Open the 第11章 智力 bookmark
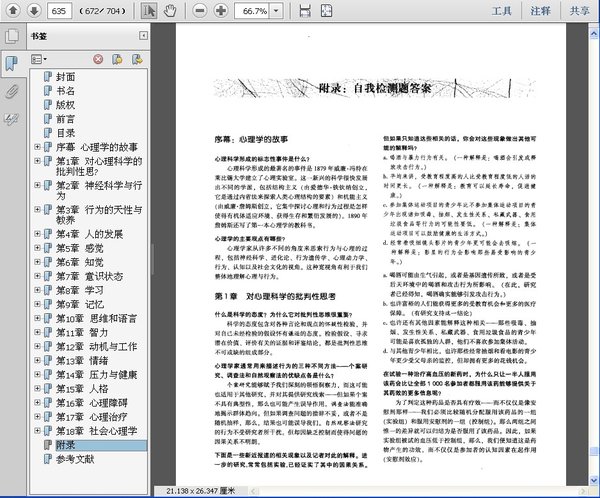This screenshot has height=498, width=600. (x=82, y=332)
